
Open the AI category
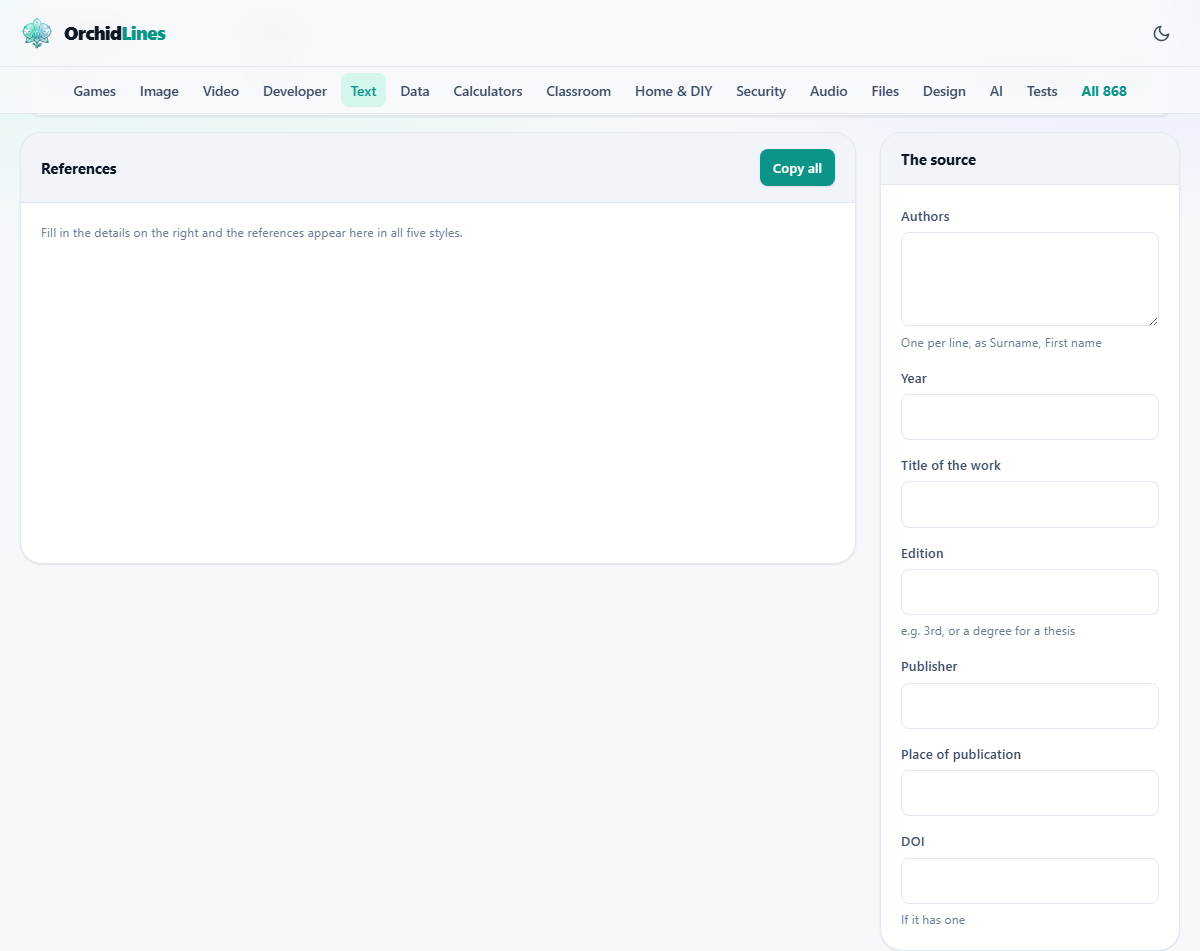996,91
